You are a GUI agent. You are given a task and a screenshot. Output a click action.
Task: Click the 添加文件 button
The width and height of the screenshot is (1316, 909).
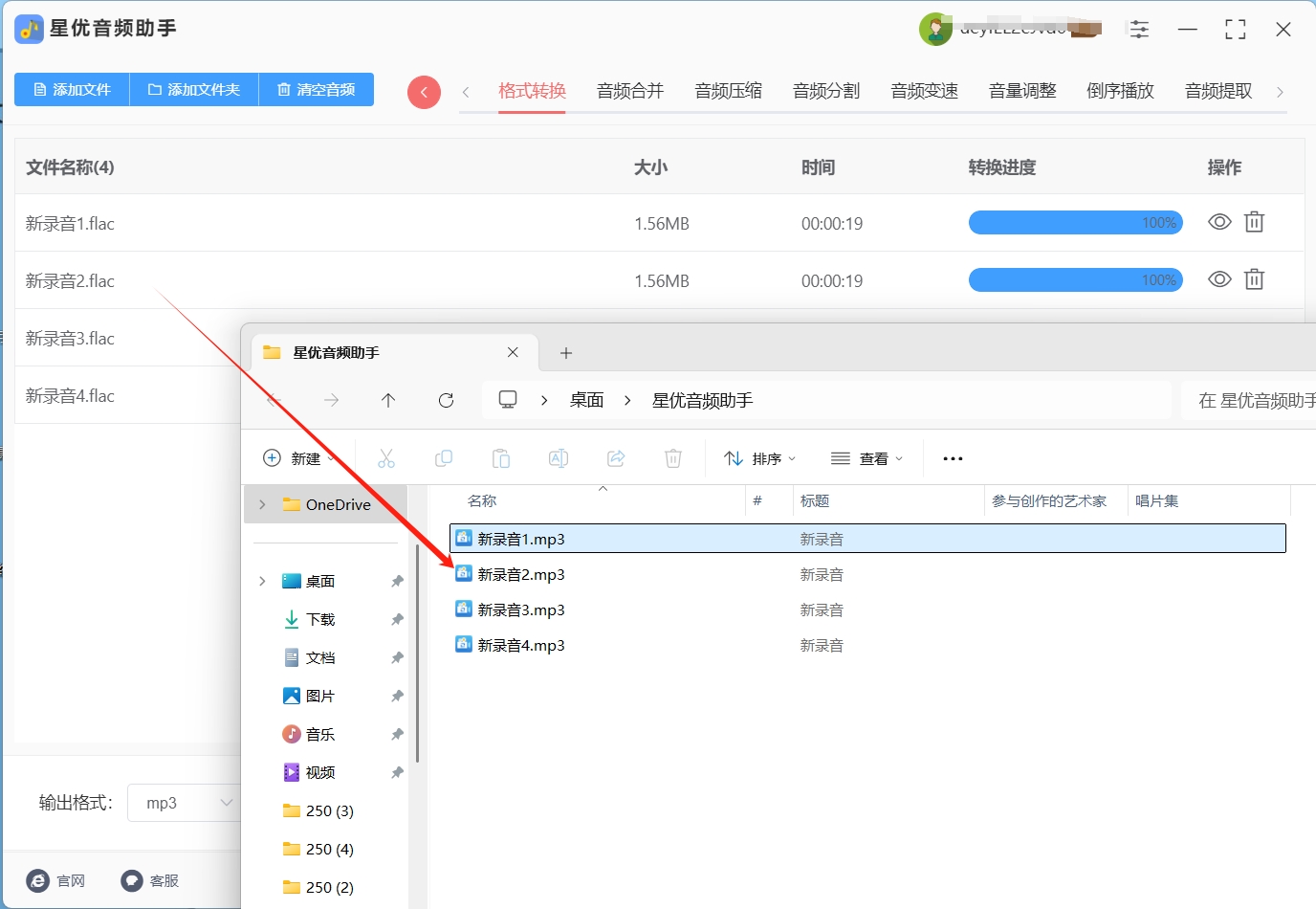(x=72, y=90)
